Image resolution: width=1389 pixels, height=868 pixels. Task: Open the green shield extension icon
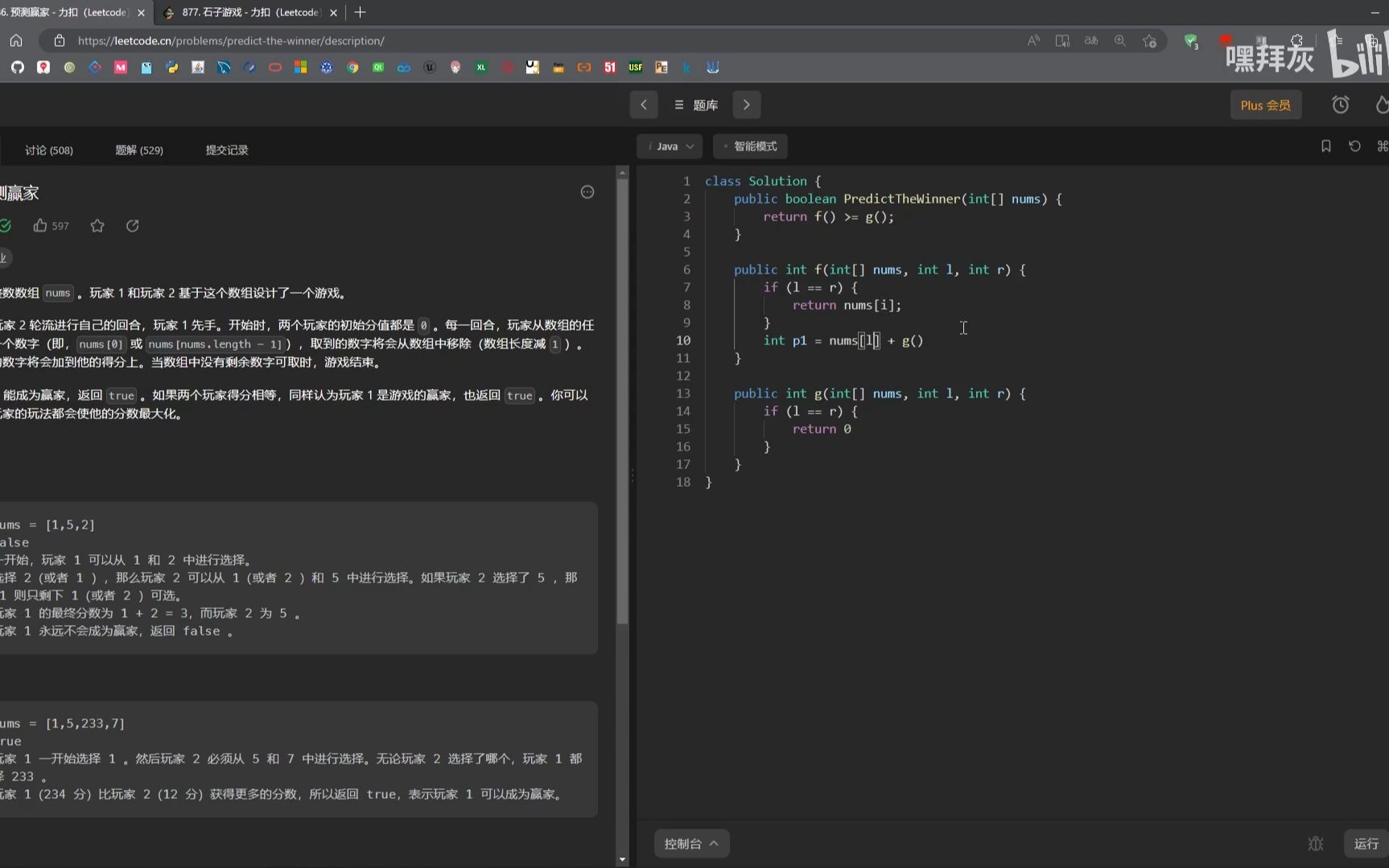[1191, 40]
